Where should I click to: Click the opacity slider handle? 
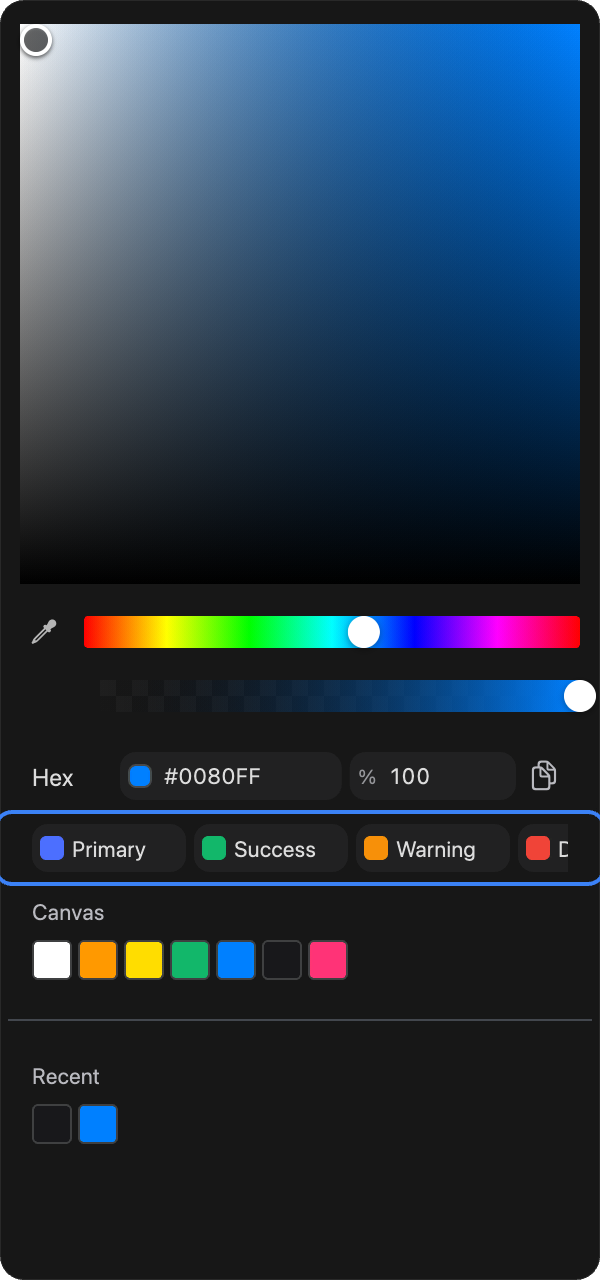click(x=580, y=696)
